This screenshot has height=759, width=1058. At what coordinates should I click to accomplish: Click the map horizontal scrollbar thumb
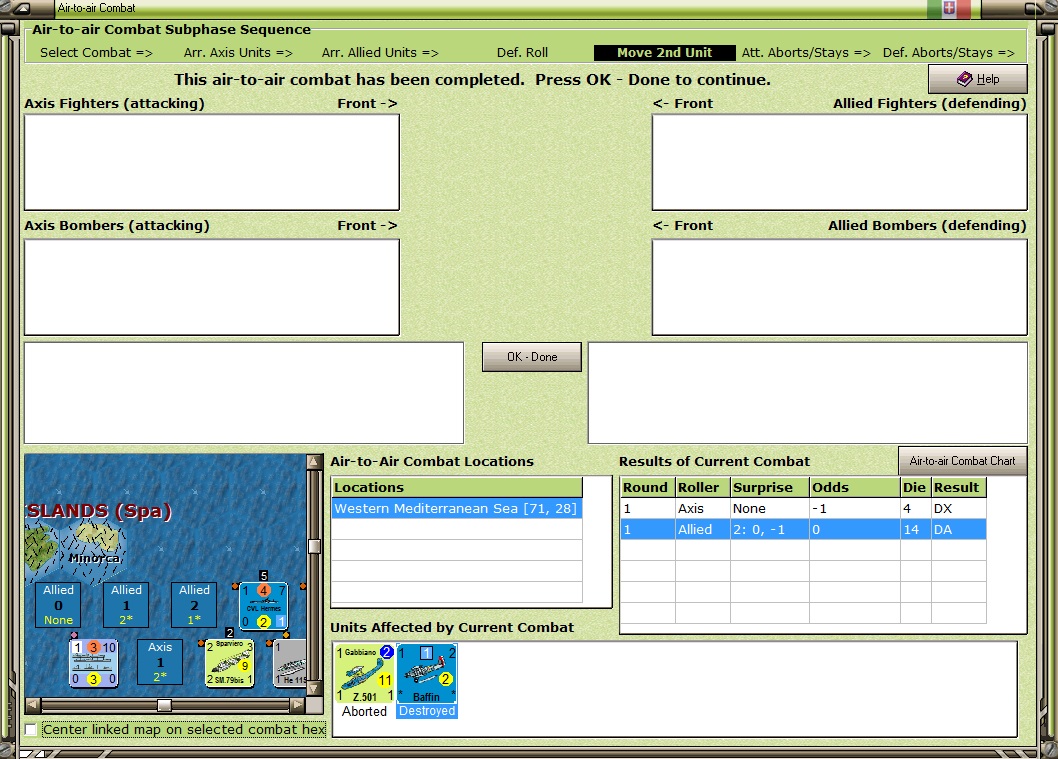164,705
